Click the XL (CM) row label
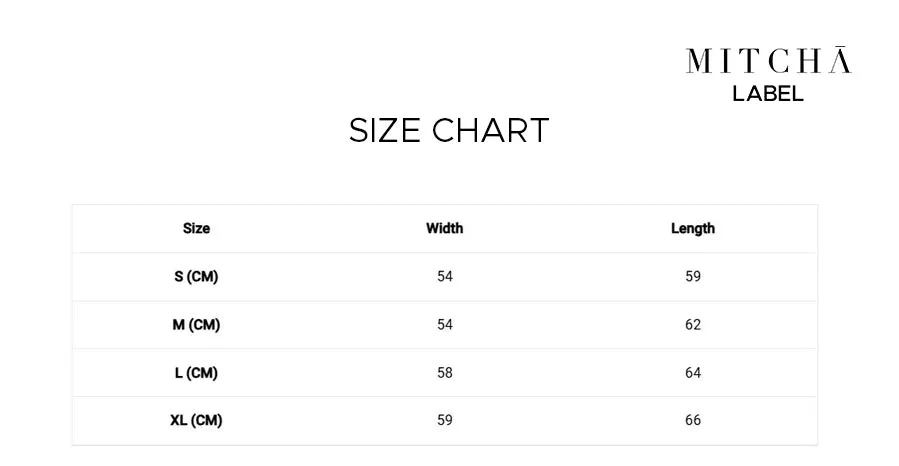Screen dimensions: 899x466 (x=196, y=420)
